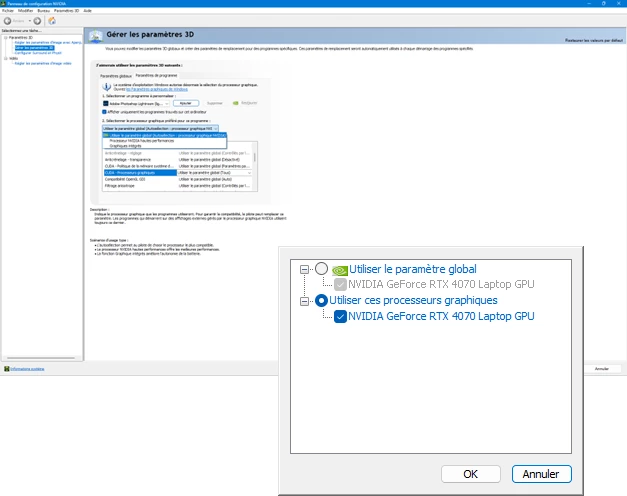Click Annuler in the GPU selection popup

click(x=541, y=474)
